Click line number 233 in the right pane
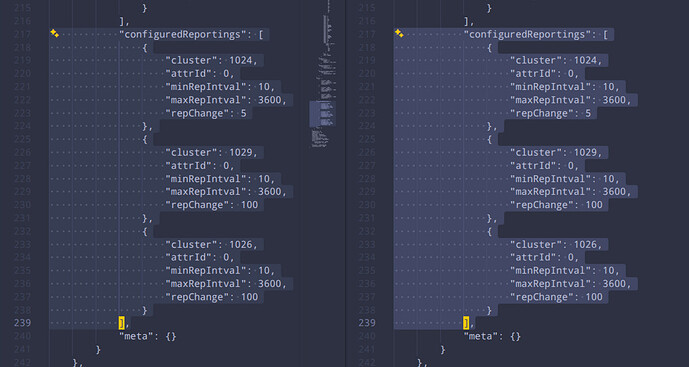The width and height of the screenshot is (689, 367). point(367,244)
